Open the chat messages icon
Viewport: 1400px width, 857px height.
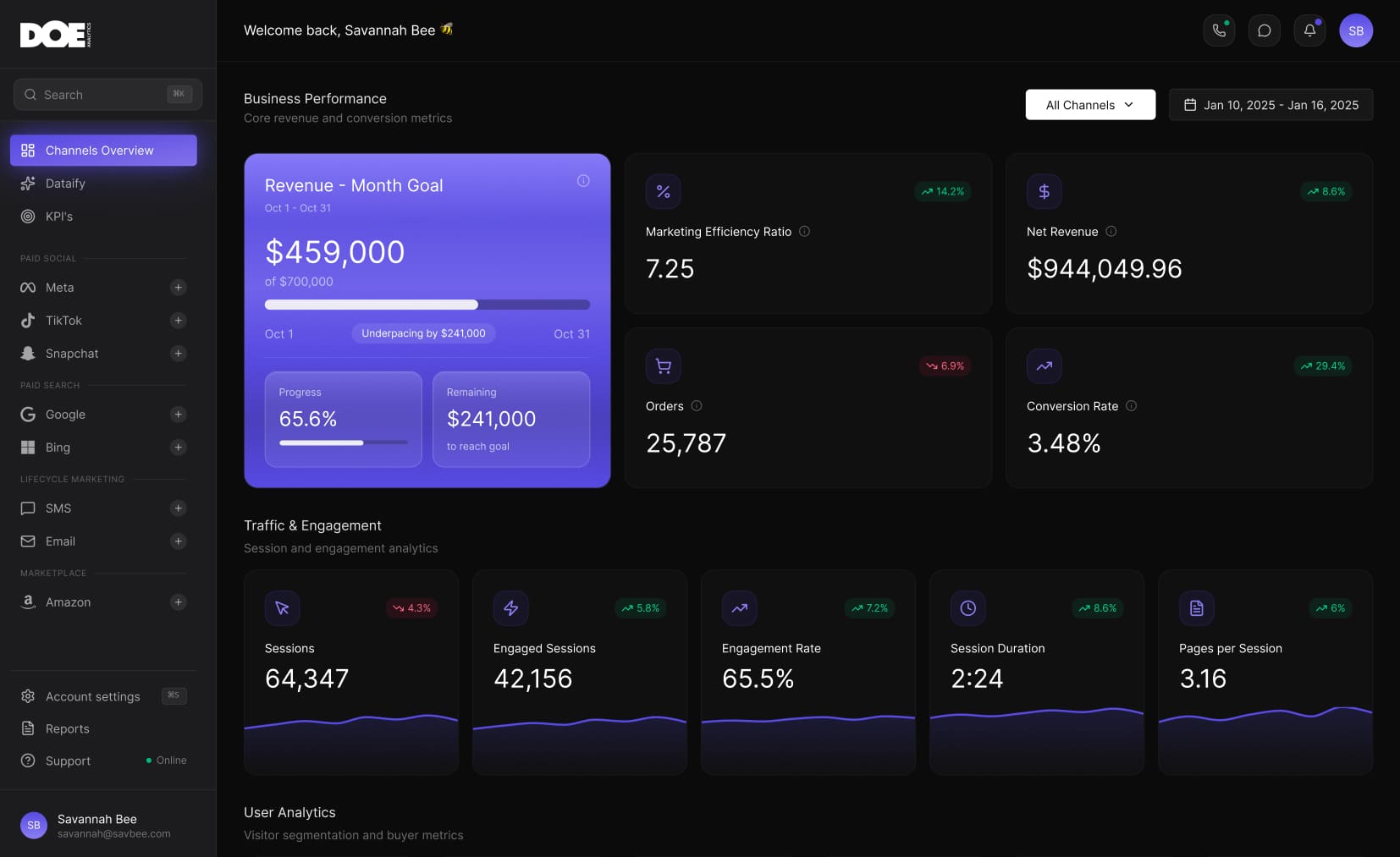pos(1264,30)
